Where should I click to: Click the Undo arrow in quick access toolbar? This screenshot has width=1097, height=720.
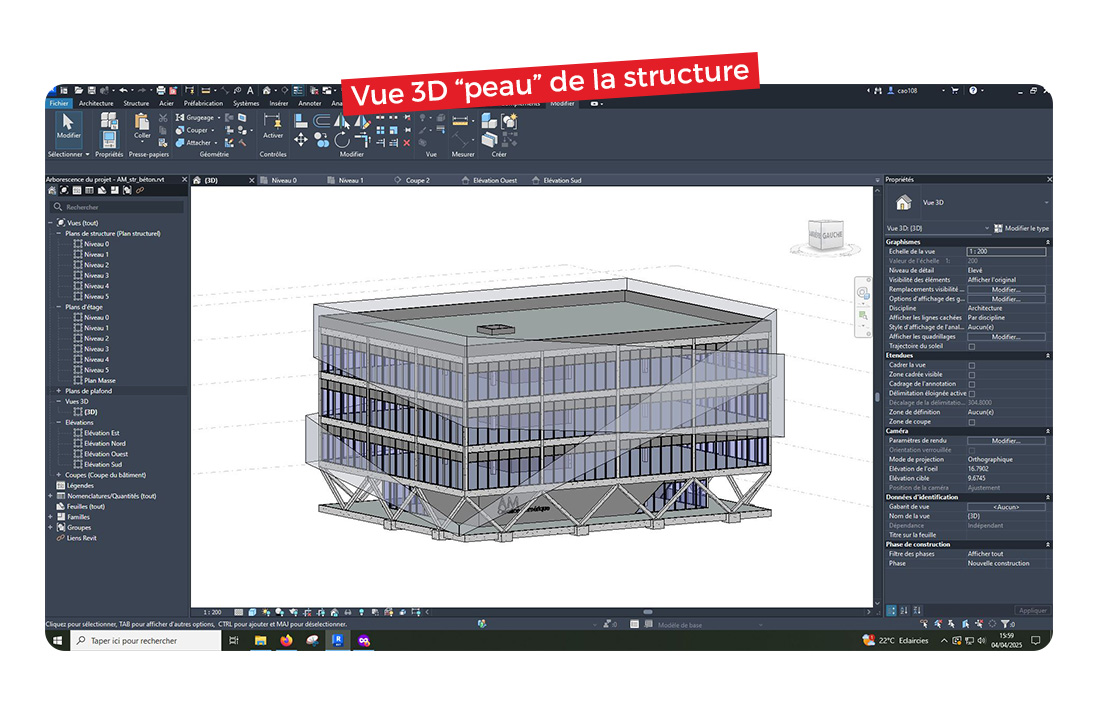point(123,91)
